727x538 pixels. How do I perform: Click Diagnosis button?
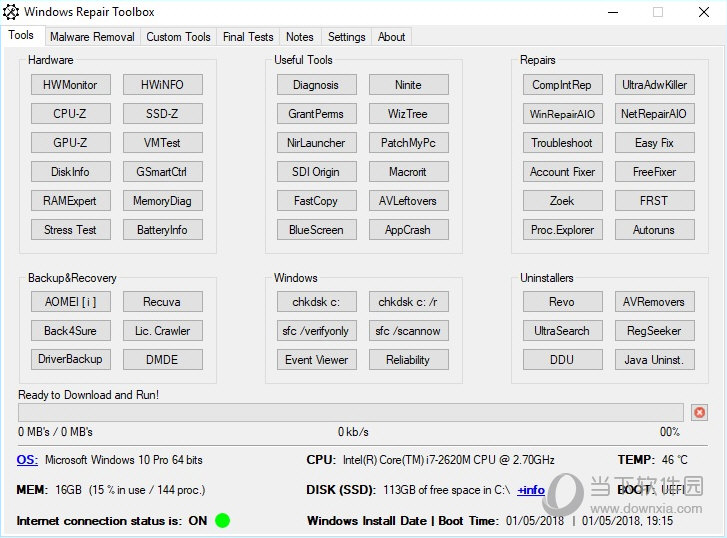coord(317,85)
